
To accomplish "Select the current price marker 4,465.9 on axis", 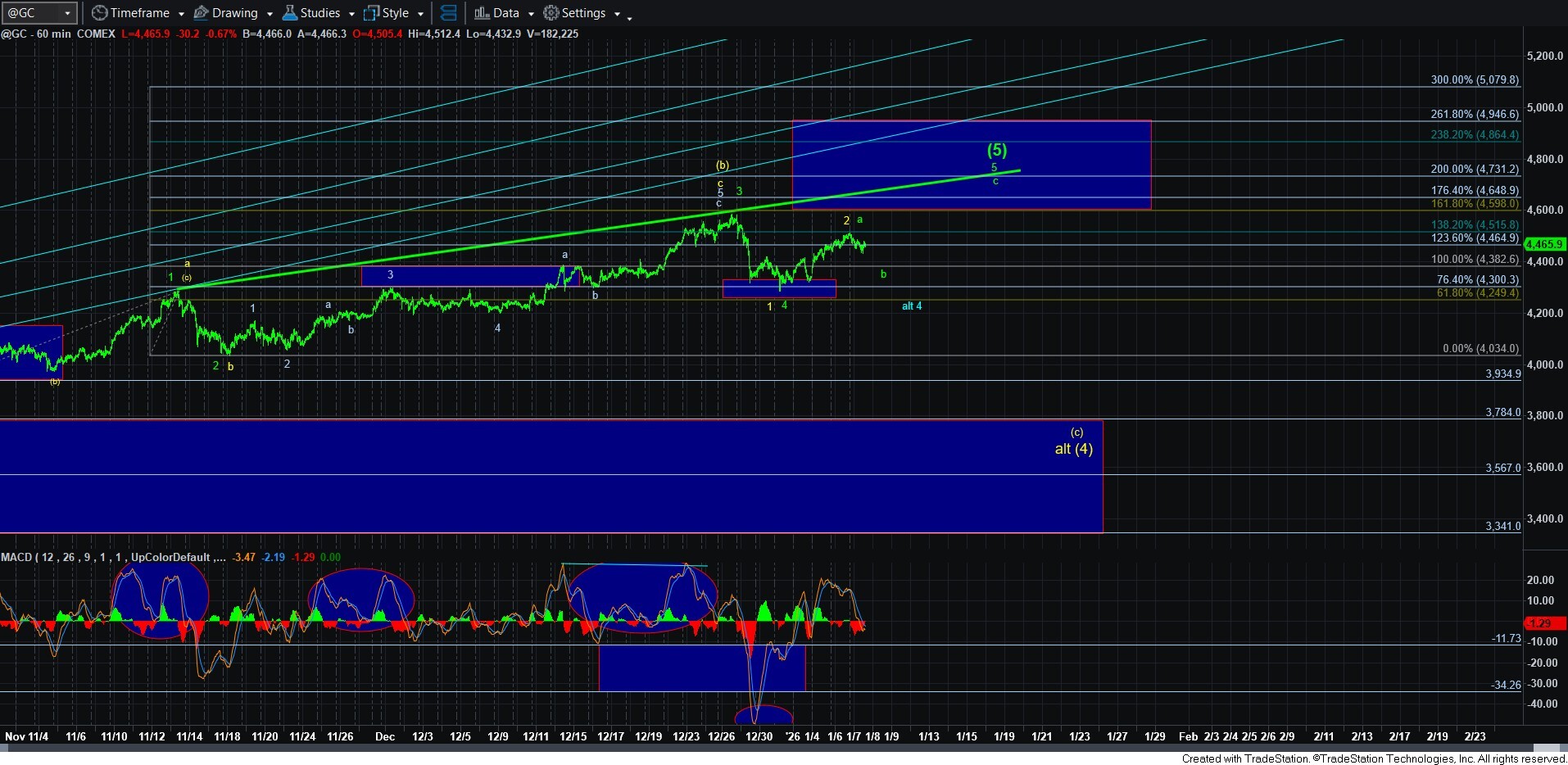I will pyautogui.click(x=1544, y=244).
